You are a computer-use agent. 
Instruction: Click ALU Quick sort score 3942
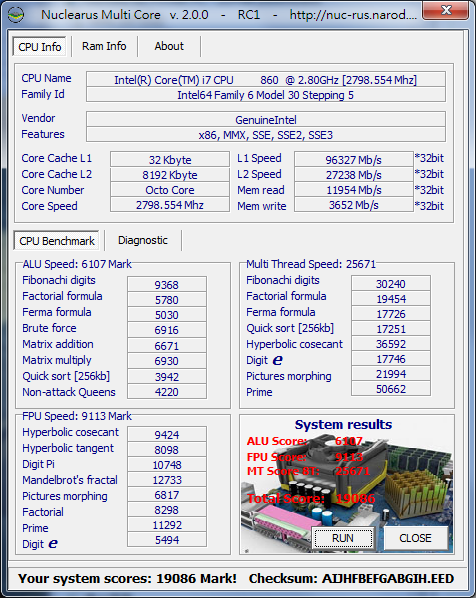pyautogui.click(x=167, y=376)
